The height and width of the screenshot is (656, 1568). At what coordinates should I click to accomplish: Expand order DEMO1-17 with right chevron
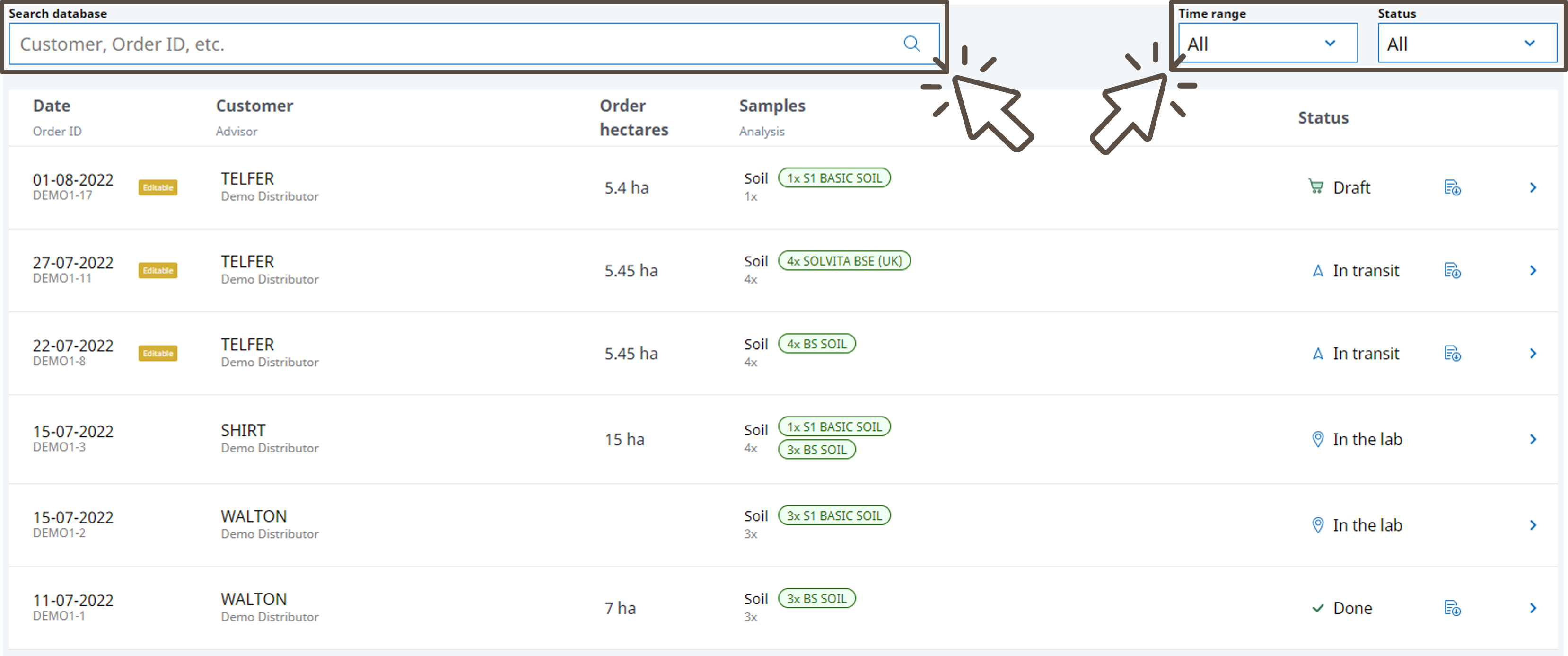pos(1533,187)
